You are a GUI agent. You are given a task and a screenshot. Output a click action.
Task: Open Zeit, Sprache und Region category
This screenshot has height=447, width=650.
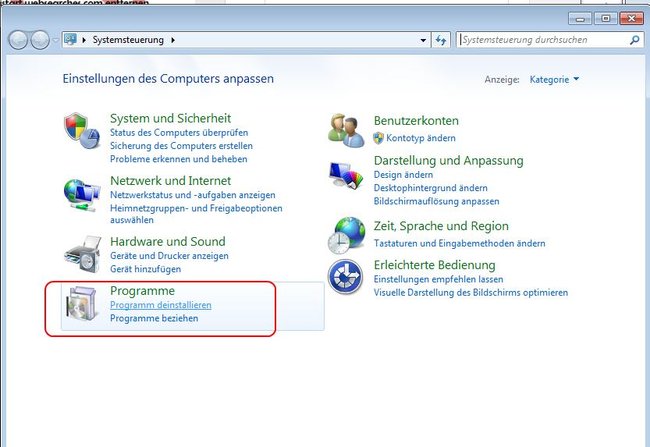(x=441, y=226)
